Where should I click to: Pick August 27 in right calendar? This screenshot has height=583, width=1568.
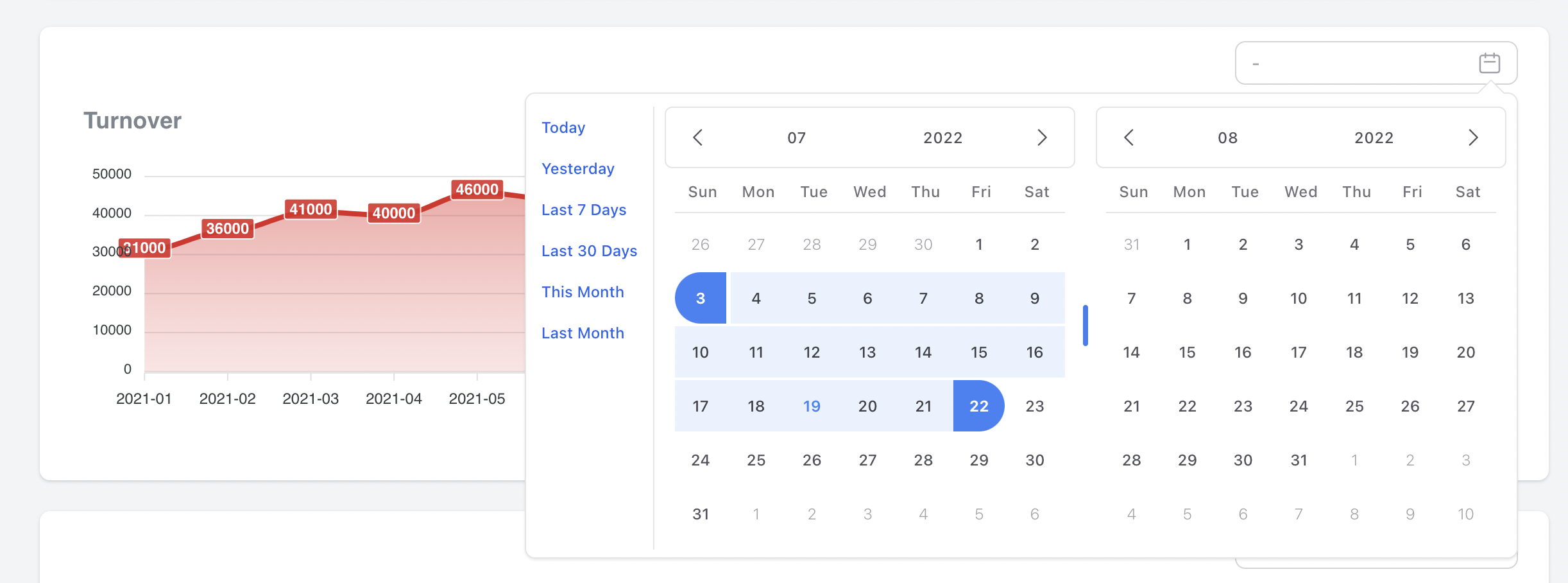[1466, 406]
